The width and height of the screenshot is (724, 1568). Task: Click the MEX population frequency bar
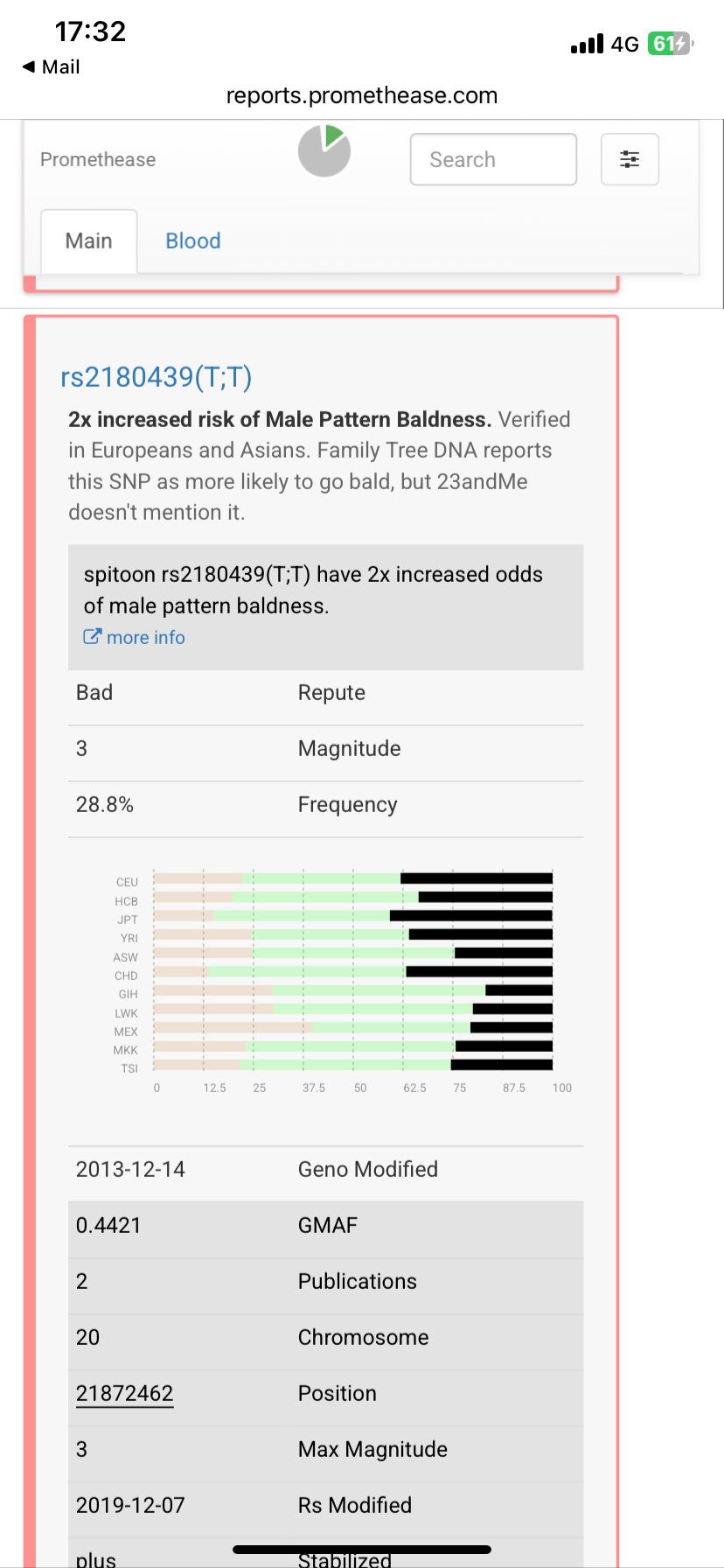[x=353, y=1027]
